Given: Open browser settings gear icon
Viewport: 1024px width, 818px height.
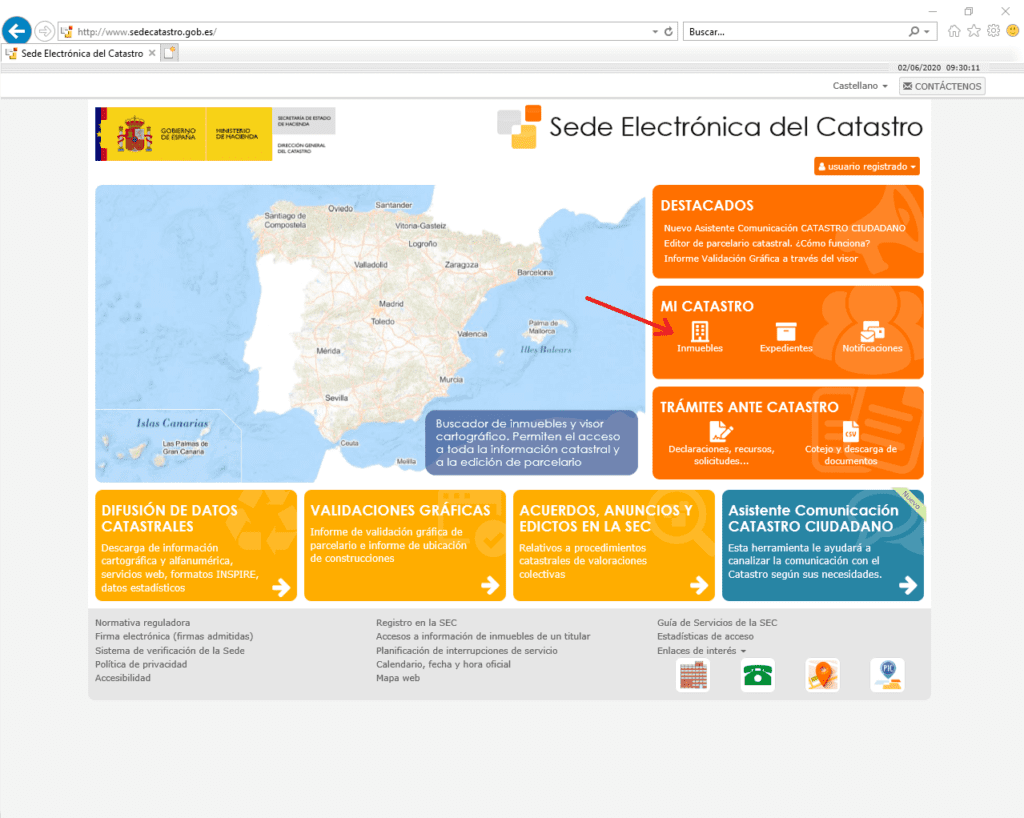Looking at the screenshot, I should (993, 31).
